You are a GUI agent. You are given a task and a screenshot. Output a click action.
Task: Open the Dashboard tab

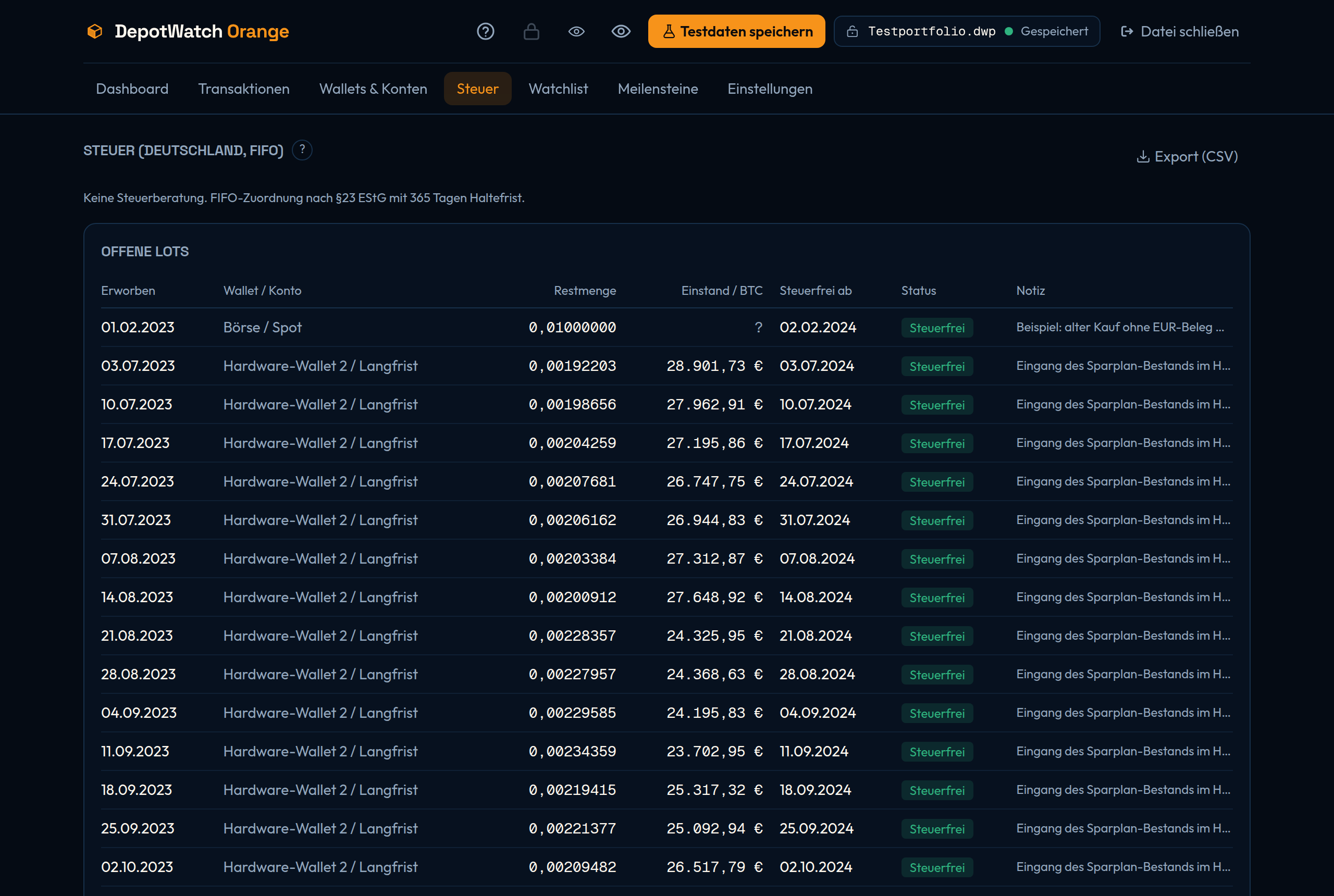point(132,89)
